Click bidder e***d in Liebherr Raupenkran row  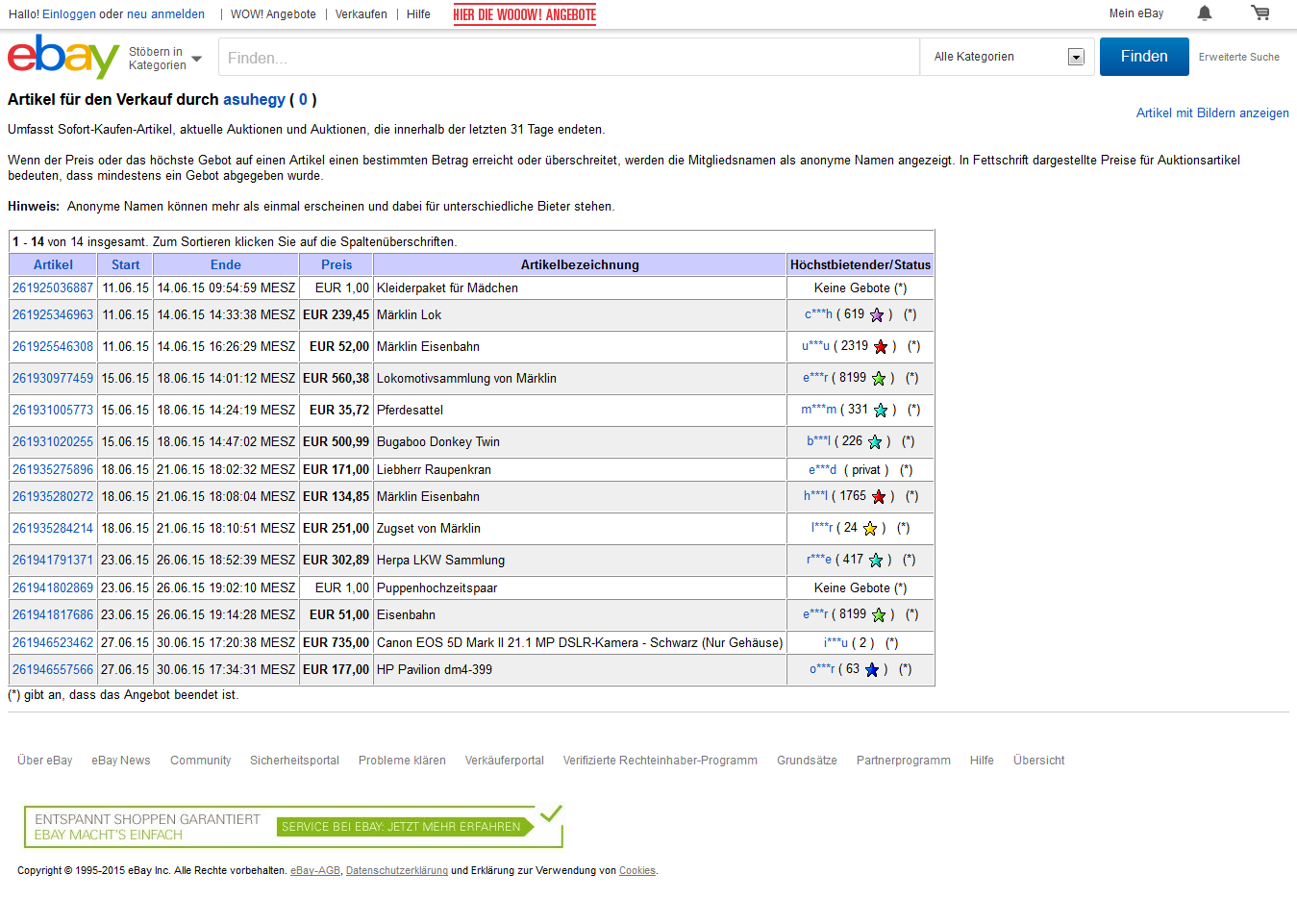point(822,469)
